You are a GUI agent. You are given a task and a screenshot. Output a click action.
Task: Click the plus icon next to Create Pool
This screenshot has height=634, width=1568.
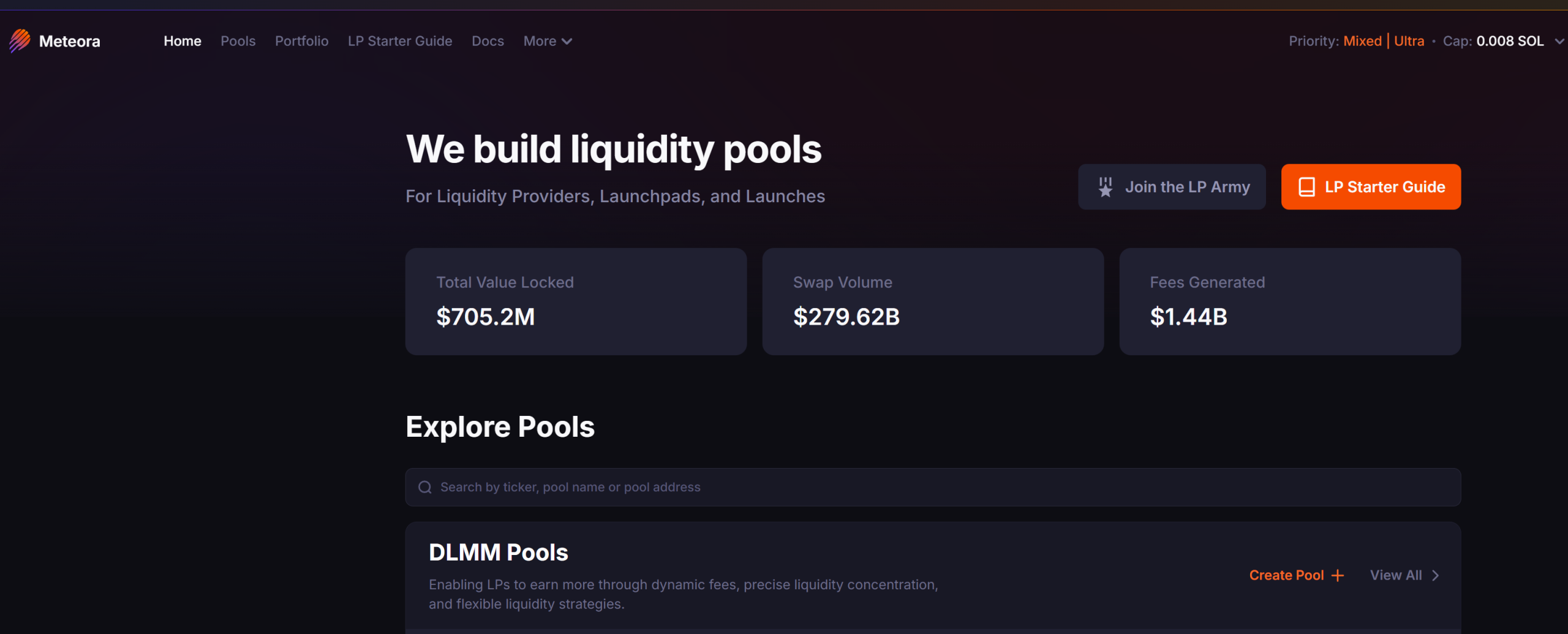click(1338, 576)
